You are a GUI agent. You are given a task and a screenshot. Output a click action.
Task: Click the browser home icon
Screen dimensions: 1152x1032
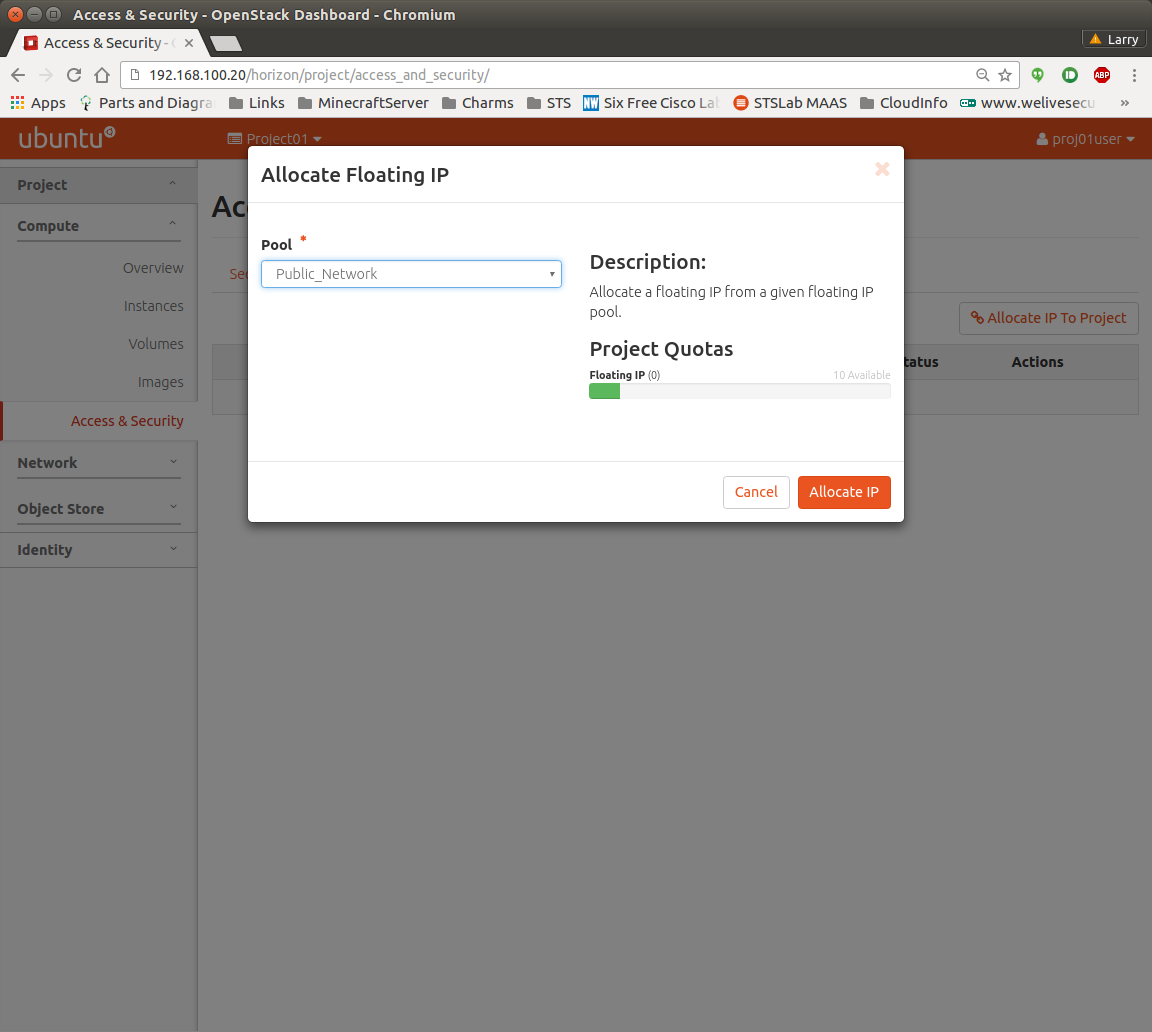point(101,75)
